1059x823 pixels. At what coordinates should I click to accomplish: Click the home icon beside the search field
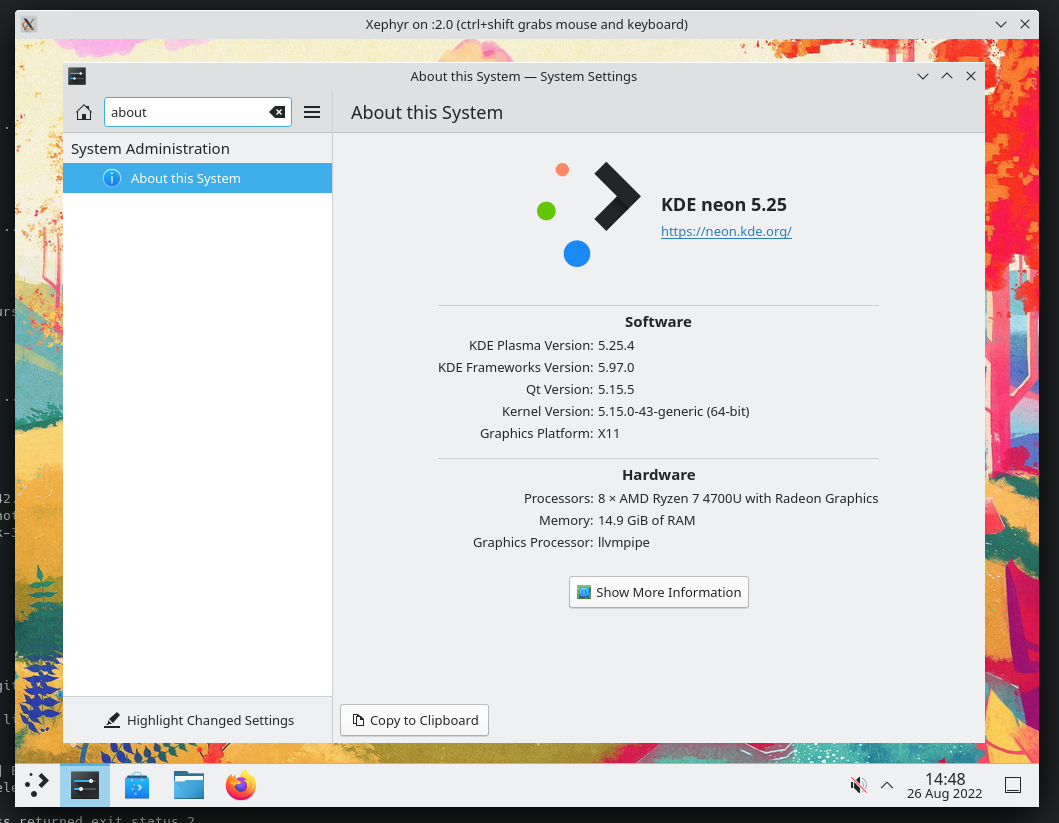coord(84,112)
